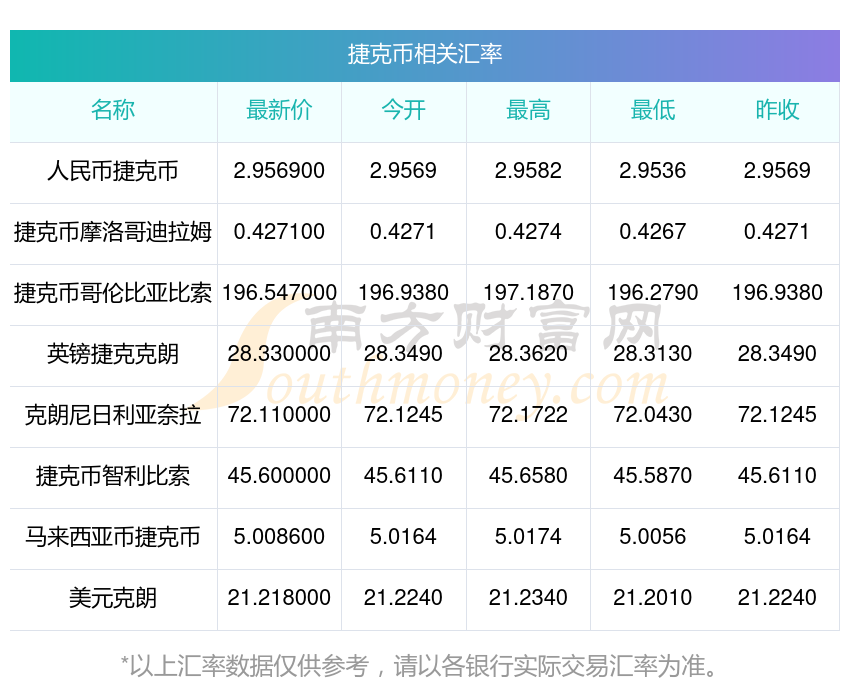Open the 美元克朗 row name
The height and width of the screenshot is (698, 850).
tap(113, 598)
